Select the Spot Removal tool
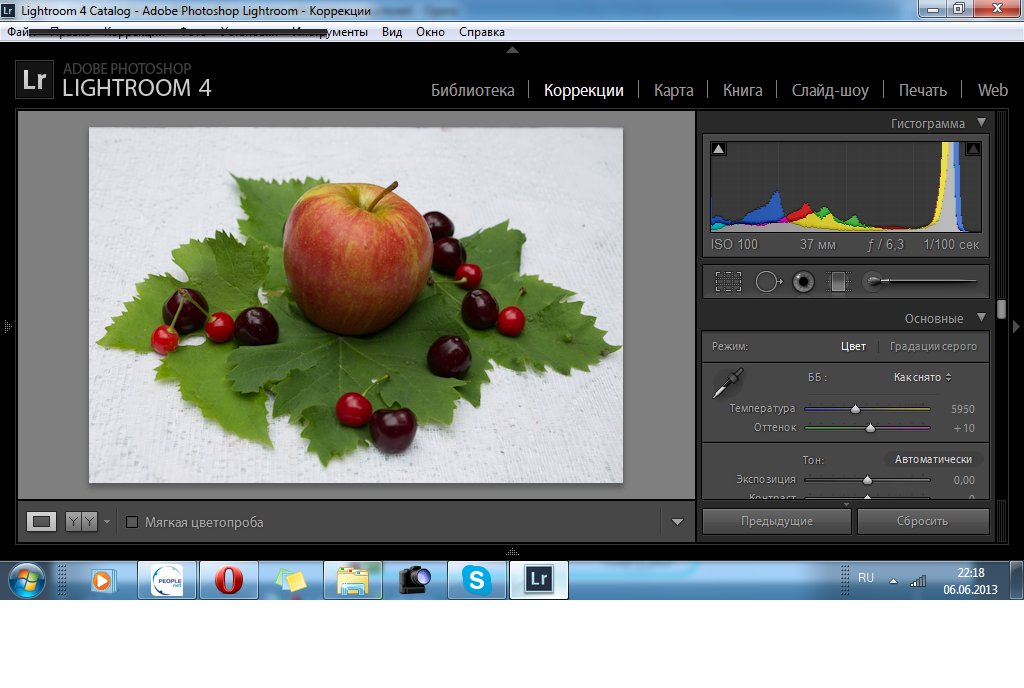This screenshot has height=688, width=1024. (767, 282)
